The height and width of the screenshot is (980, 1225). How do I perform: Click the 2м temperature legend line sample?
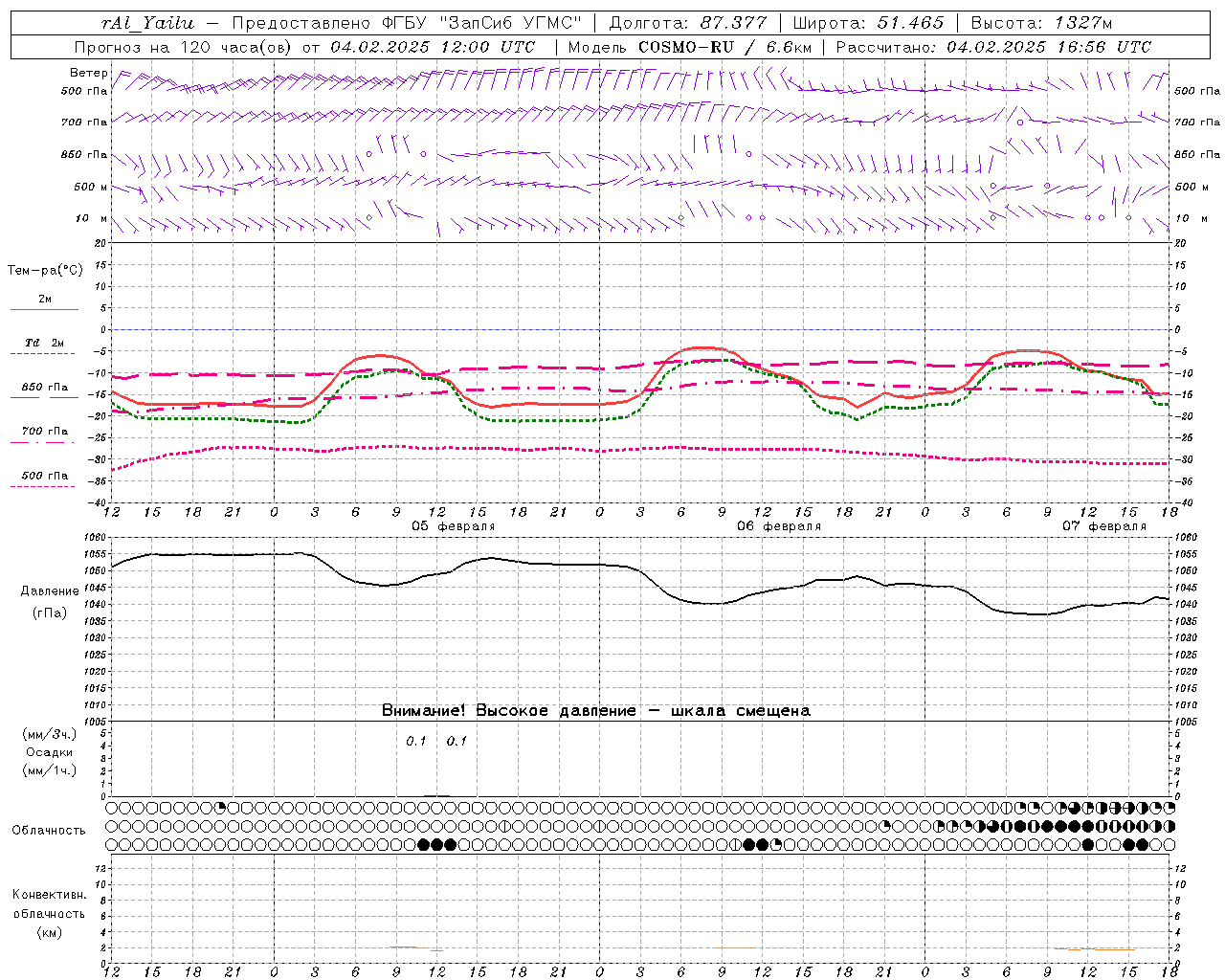44,310
